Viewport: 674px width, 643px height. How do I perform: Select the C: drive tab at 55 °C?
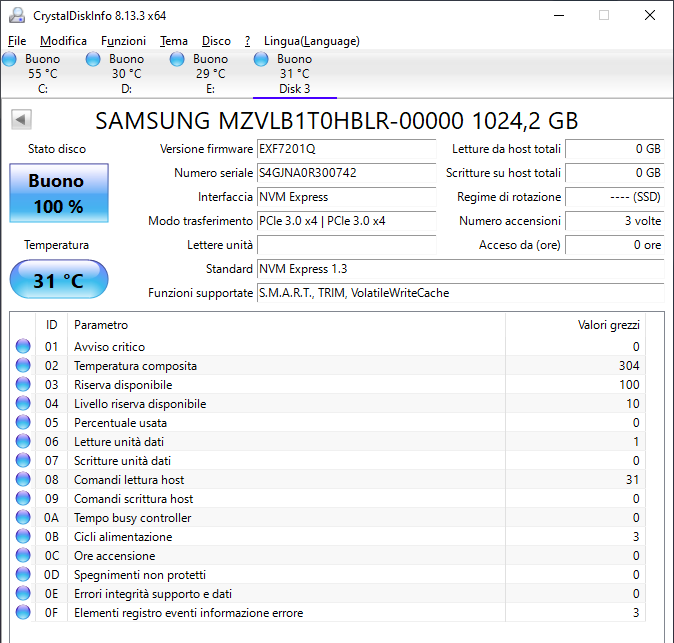(42, 74)
